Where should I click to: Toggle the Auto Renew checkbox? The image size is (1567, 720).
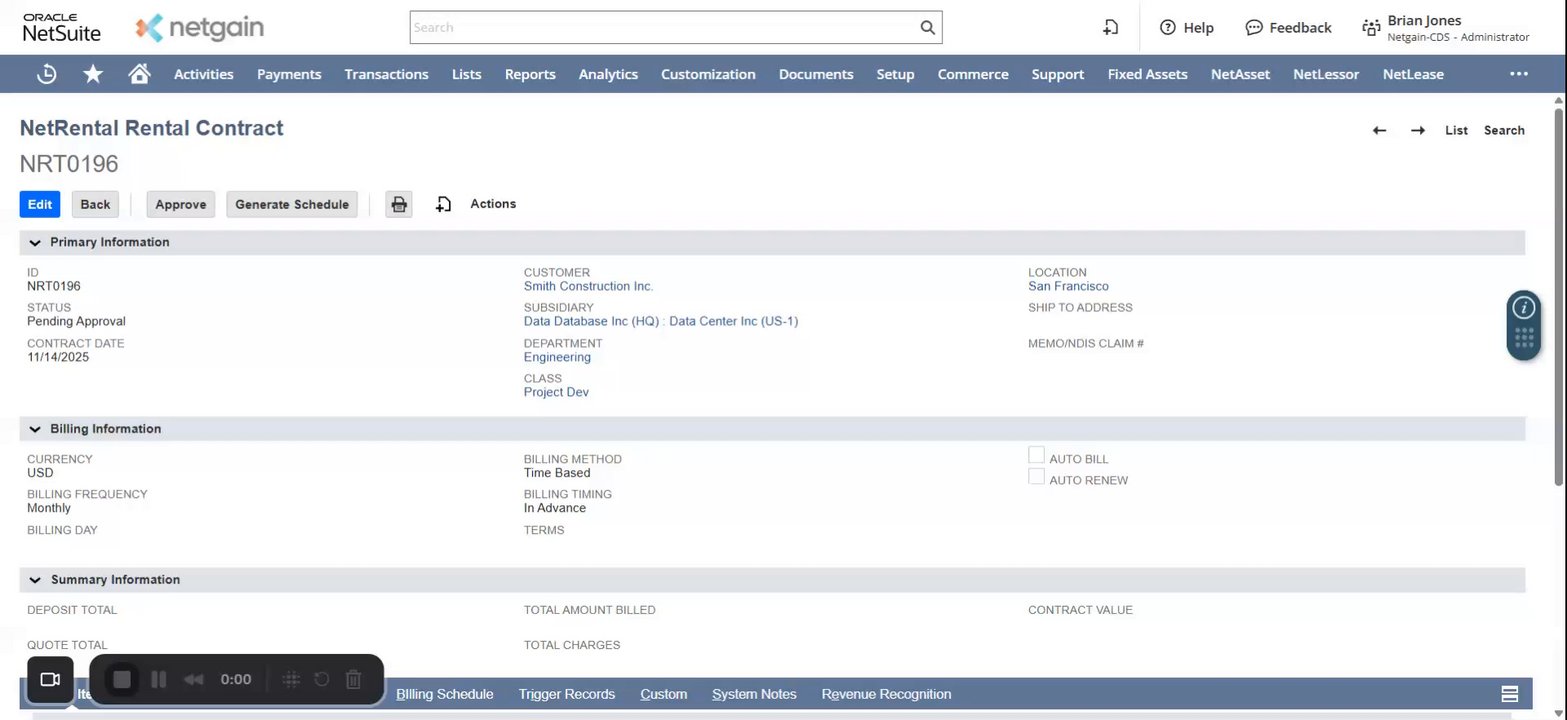(x=1037, y=476)
